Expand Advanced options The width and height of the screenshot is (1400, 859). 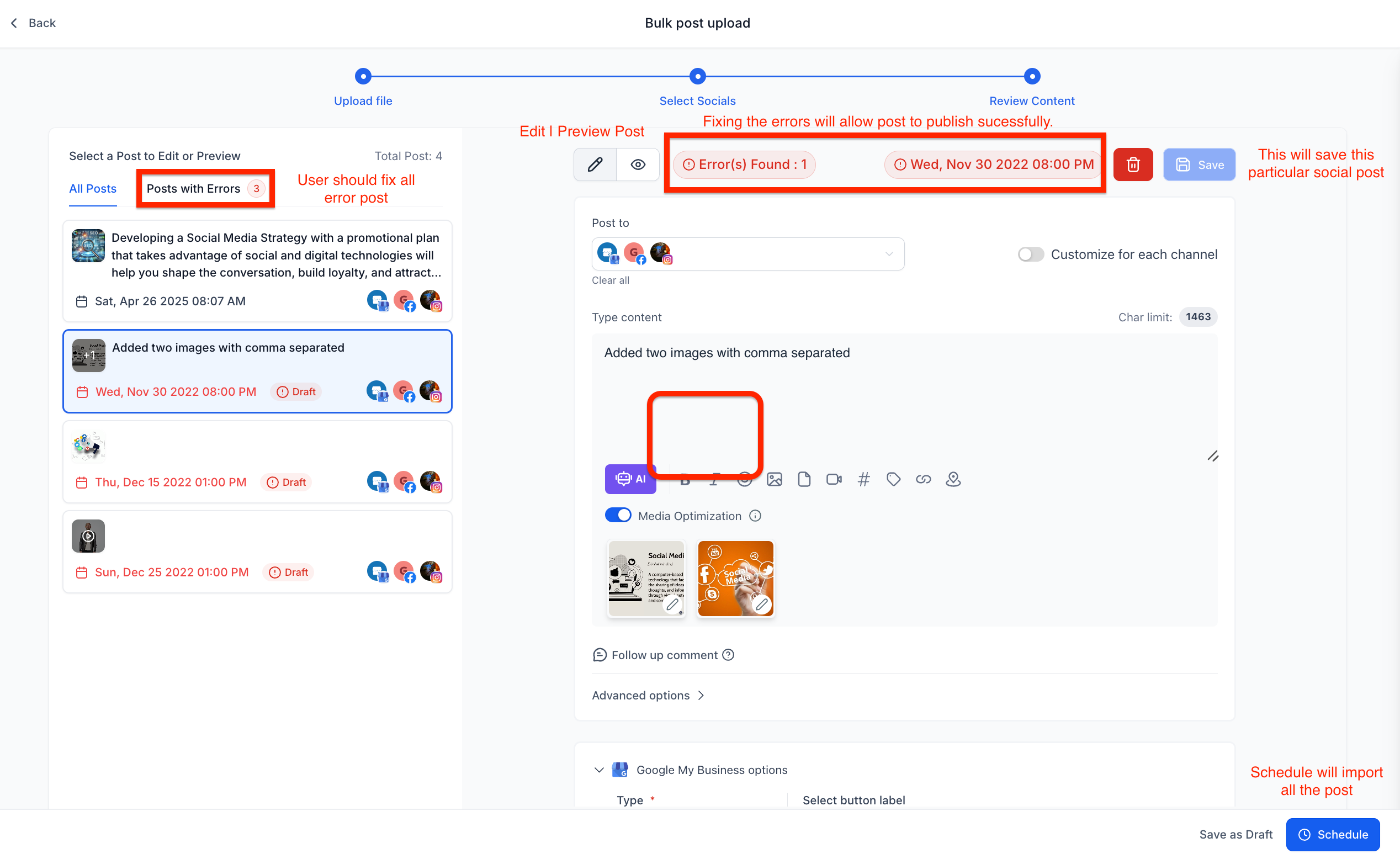coord(648,696)
